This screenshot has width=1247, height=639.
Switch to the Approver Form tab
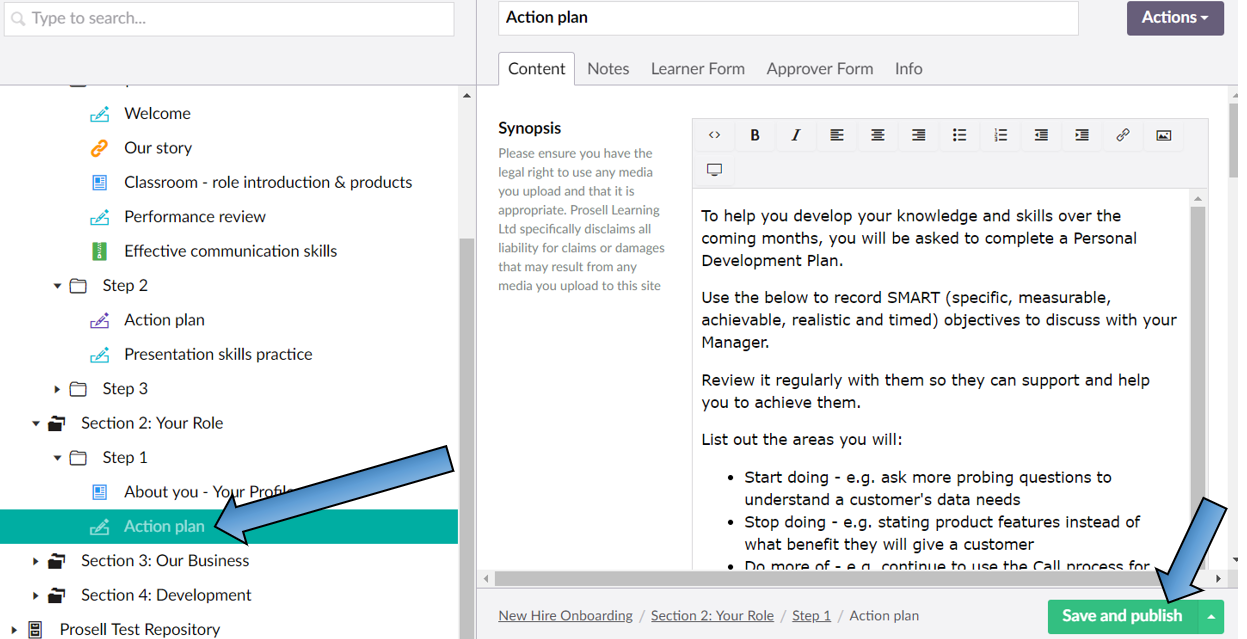819,68
